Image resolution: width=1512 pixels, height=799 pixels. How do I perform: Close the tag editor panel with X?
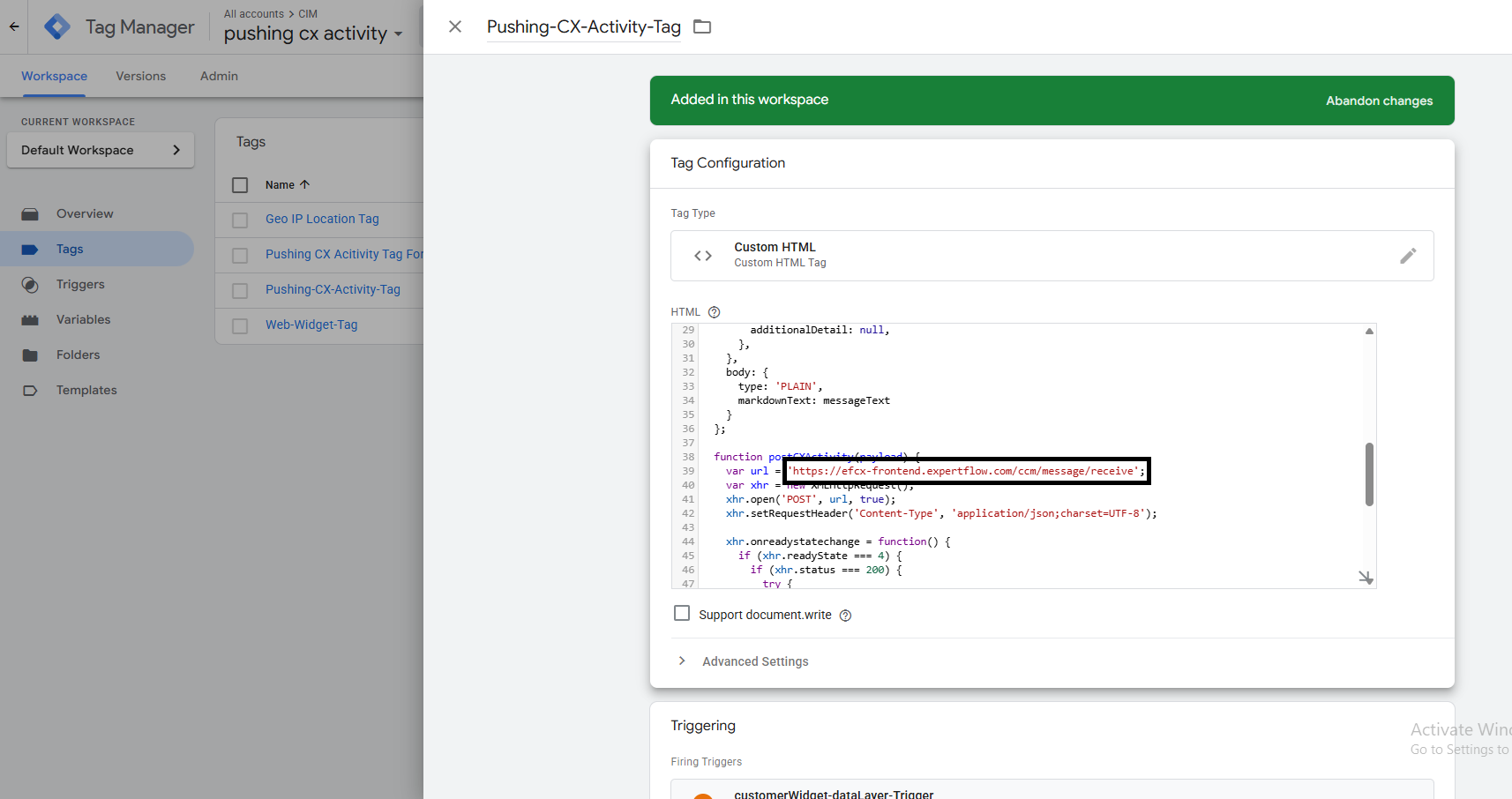455,26
